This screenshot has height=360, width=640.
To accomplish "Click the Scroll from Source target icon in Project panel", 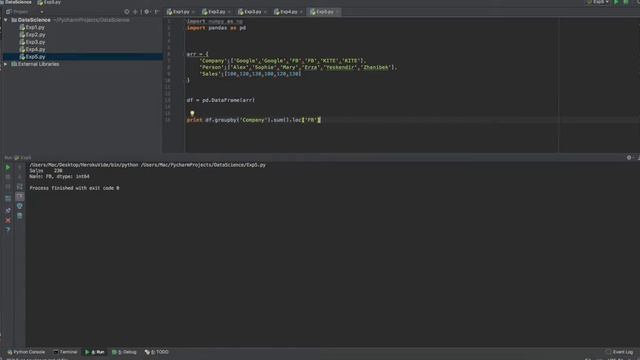I will coord(127,12).
